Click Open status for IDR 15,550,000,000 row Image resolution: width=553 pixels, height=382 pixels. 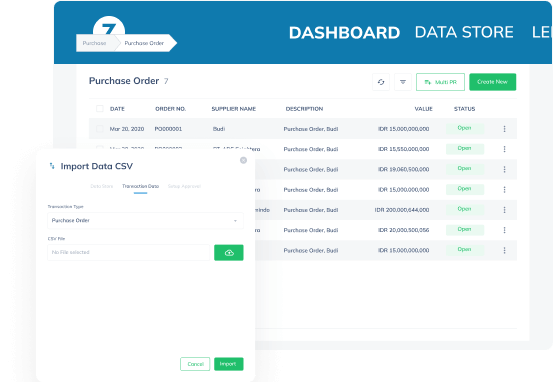(464, 148)
